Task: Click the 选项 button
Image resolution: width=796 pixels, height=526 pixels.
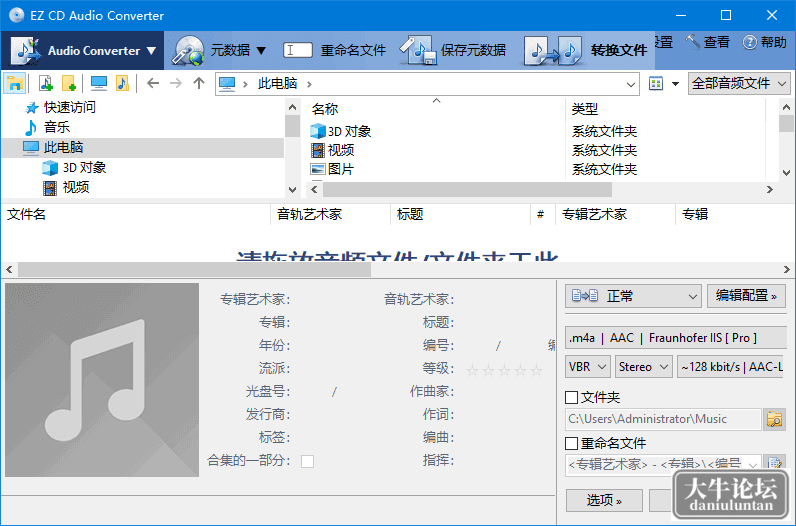Action: [604, 501]
